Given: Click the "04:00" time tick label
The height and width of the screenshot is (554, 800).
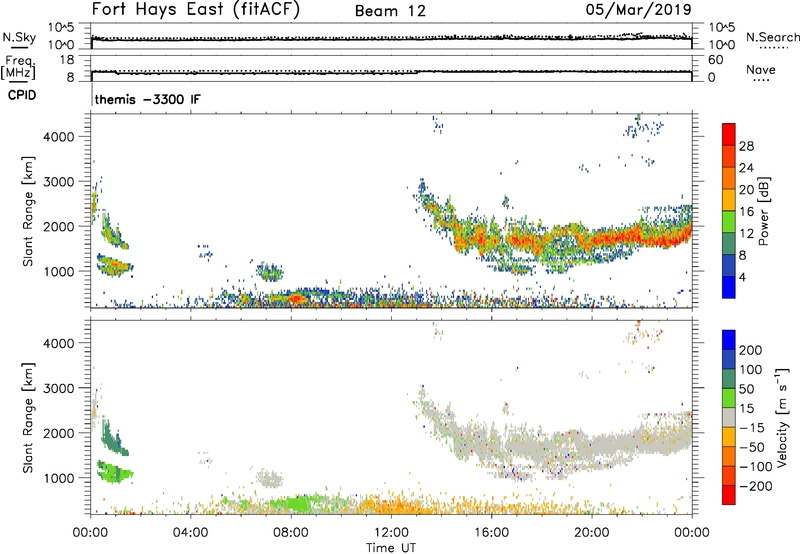Looking at the screenshot, I should 191,533.
